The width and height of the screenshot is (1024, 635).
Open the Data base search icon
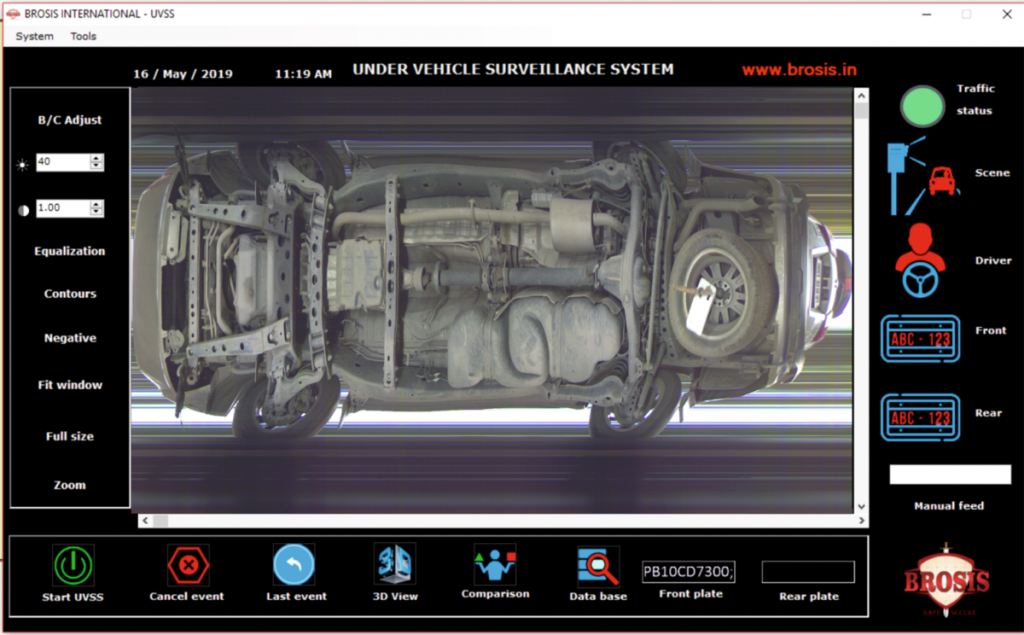coord(597,562)
